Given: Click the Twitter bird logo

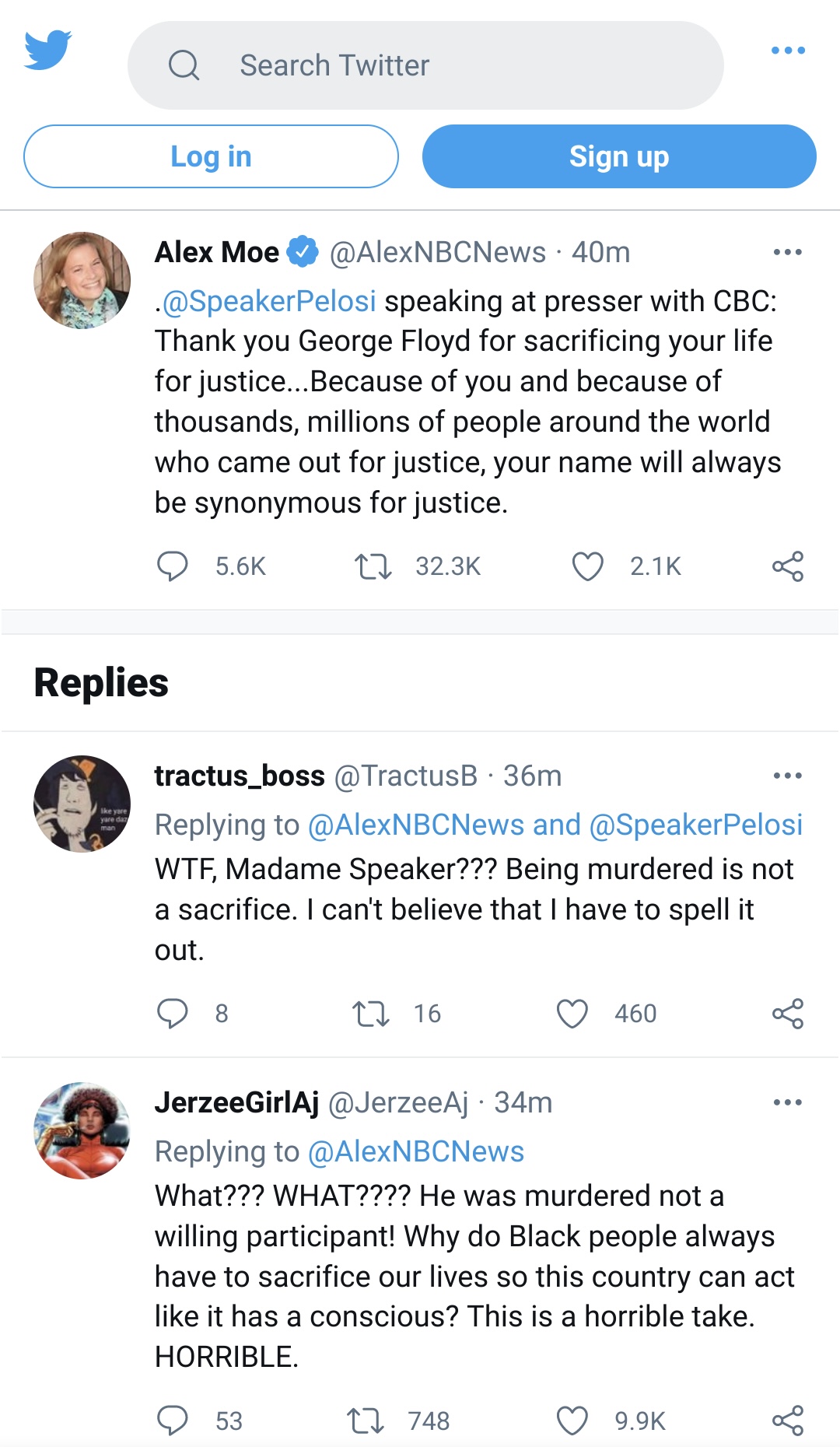Looking at the screenshot, I should click(48, 51).
